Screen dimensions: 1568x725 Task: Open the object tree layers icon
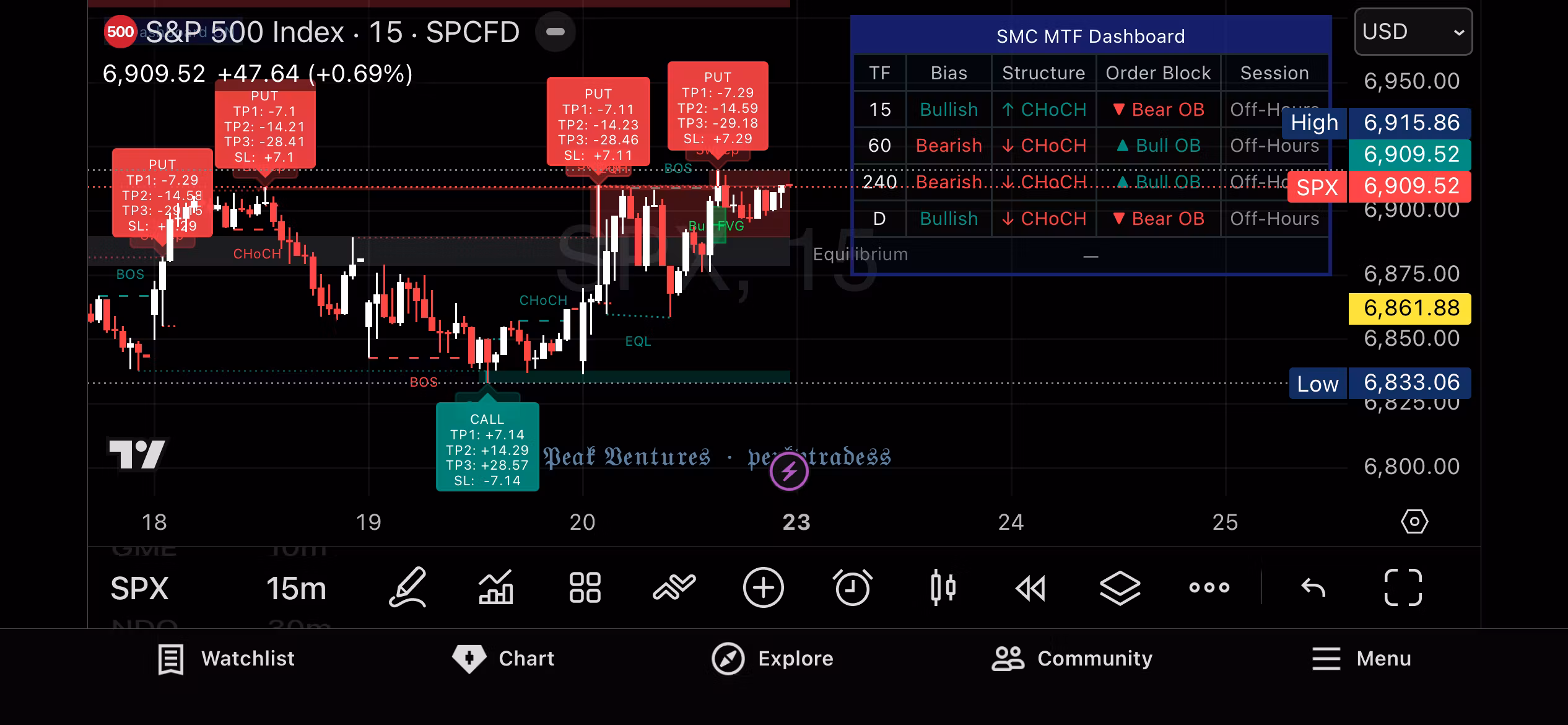[x=1120, y=587]
